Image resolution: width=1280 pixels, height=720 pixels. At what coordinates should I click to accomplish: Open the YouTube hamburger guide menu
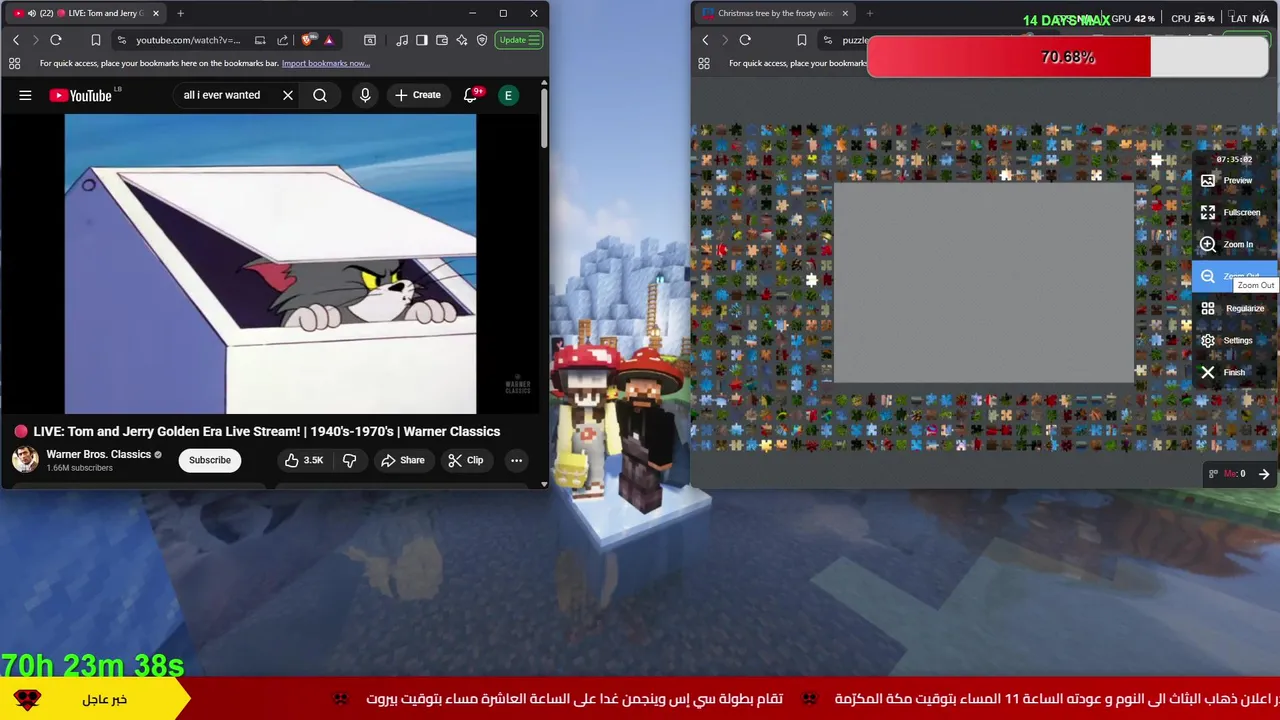pos(25,95)
